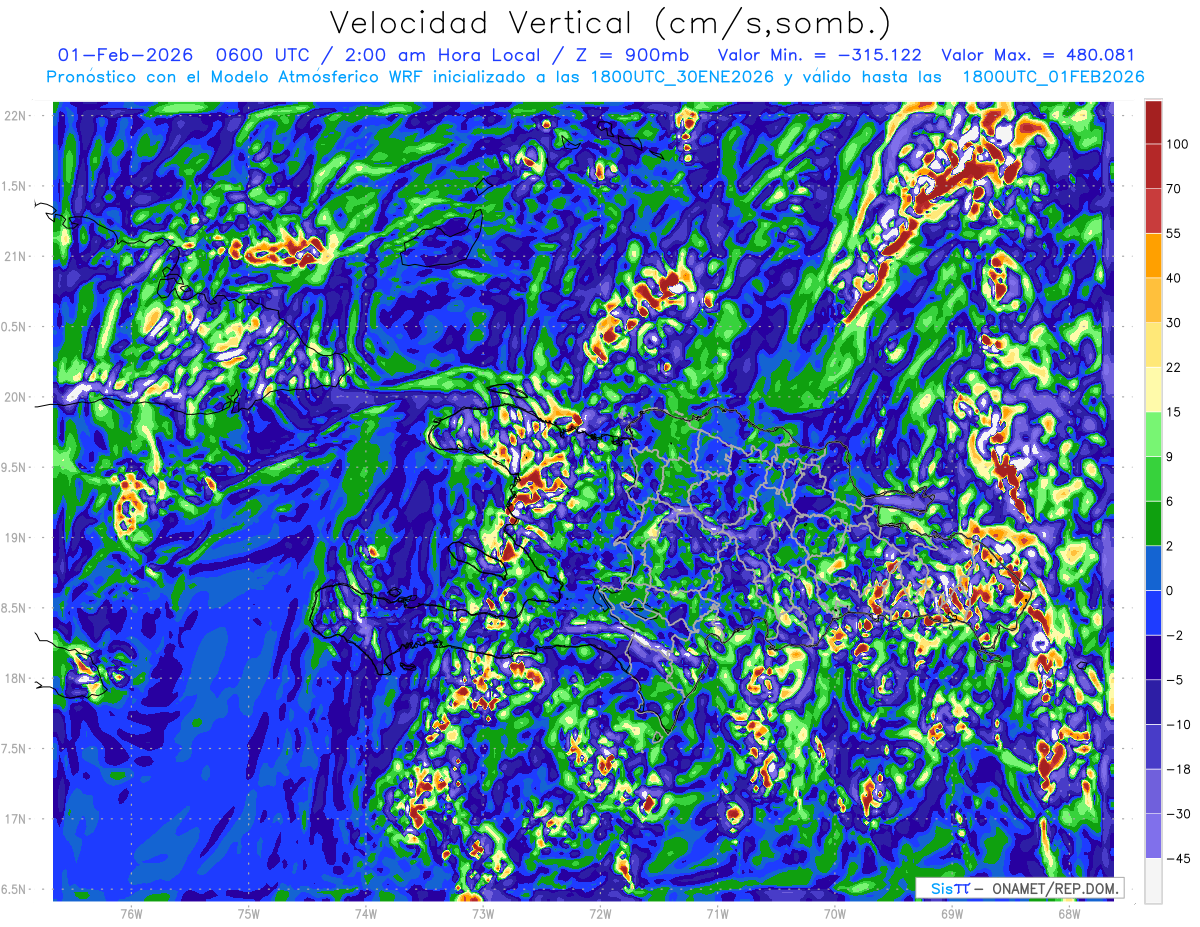Pick the green swatch between 6 and 9
This screenshot has height=927, width=1200.
(1153, 479)
